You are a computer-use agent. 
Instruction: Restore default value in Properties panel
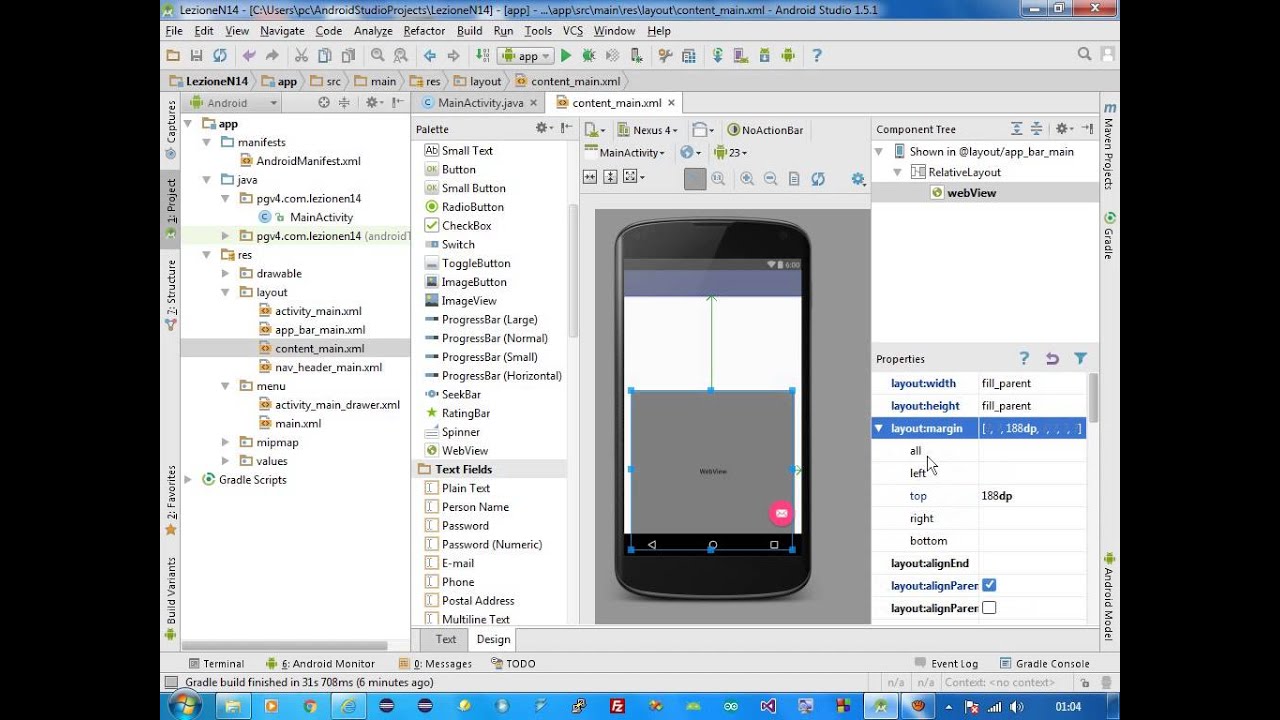click(x=1052, y=358)
